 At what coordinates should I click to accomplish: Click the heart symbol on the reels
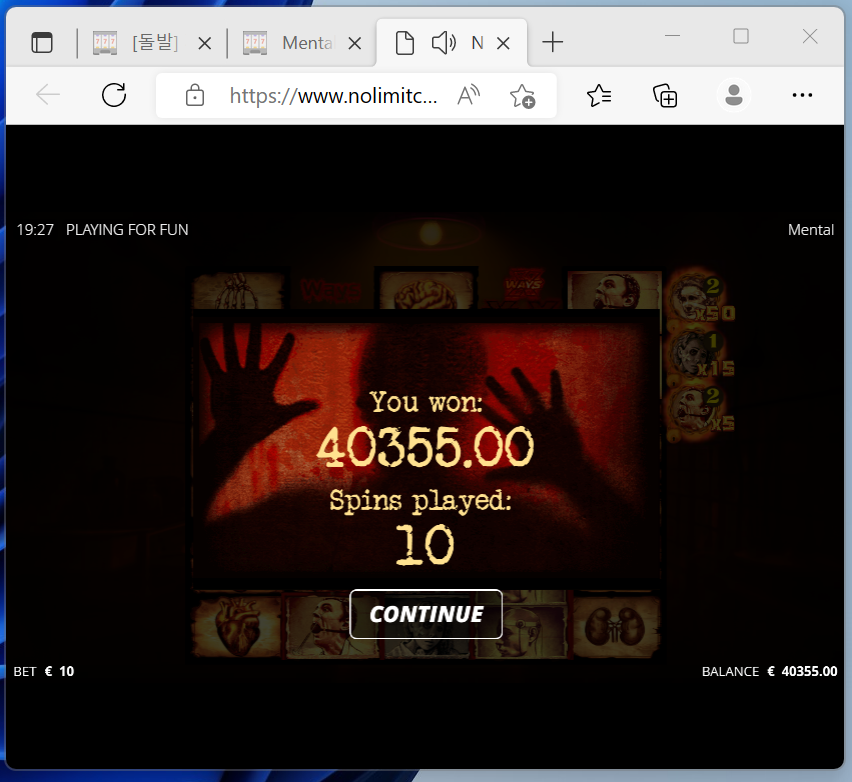click(x=237, y=626)
